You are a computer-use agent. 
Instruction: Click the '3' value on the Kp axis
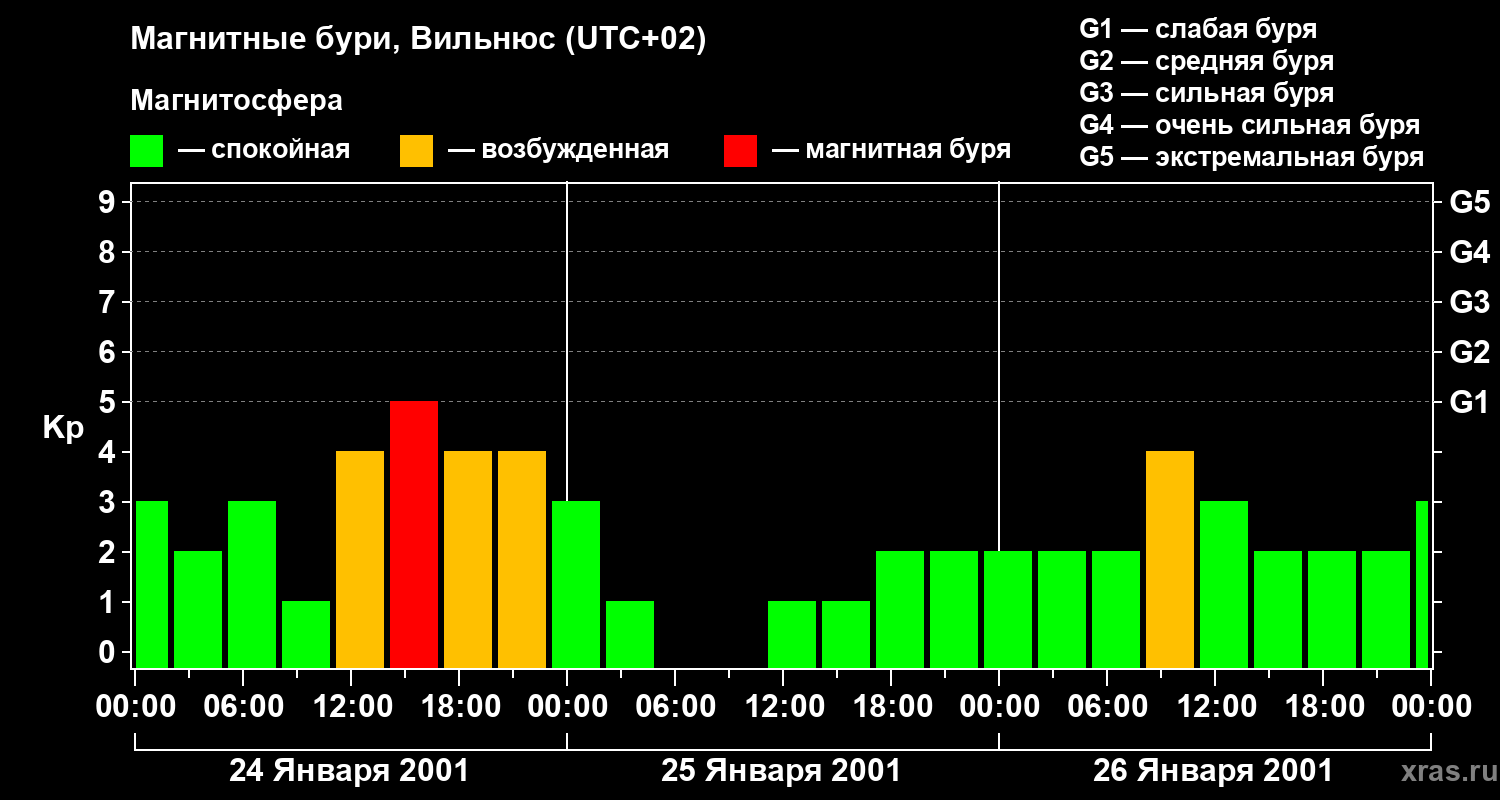(x=109, y=502)
